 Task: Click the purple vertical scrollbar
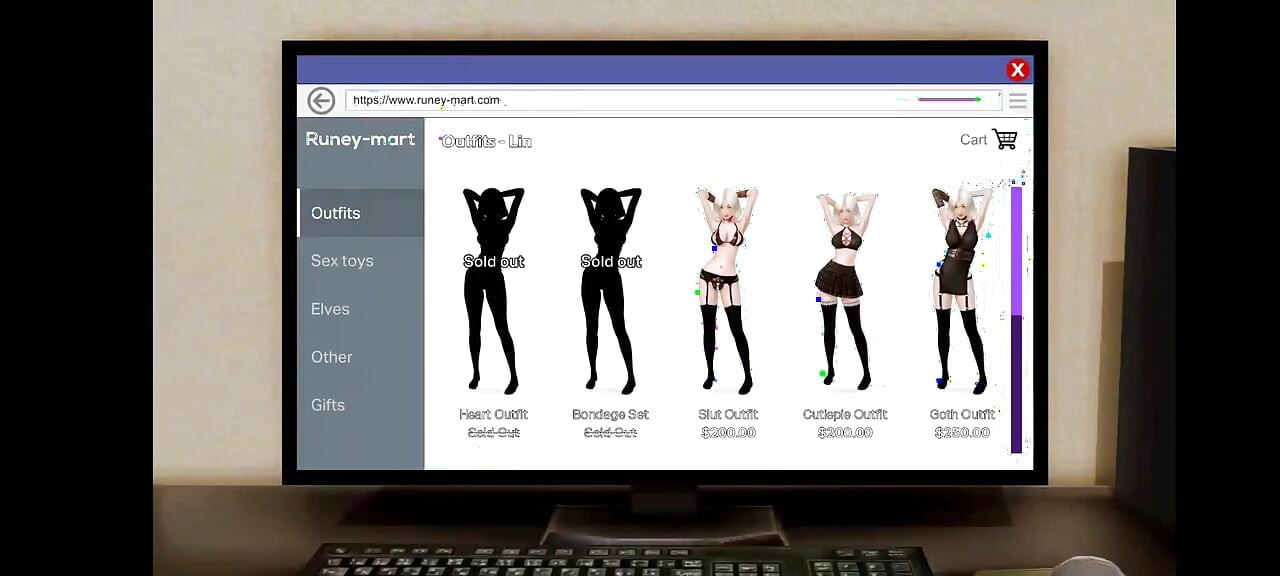[x=1017, y=320]
